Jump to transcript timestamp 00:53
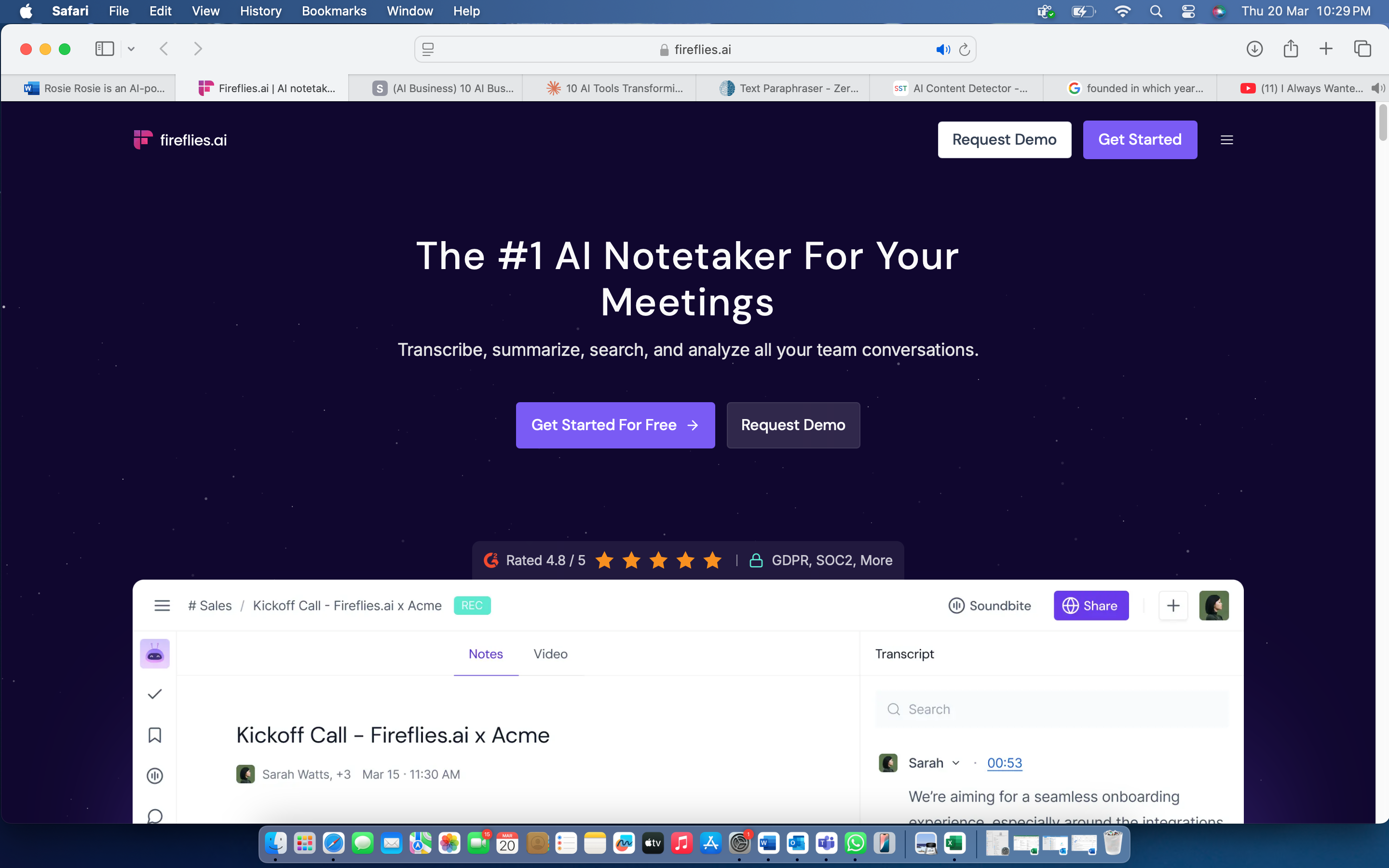 click(x=1005, y=763)
